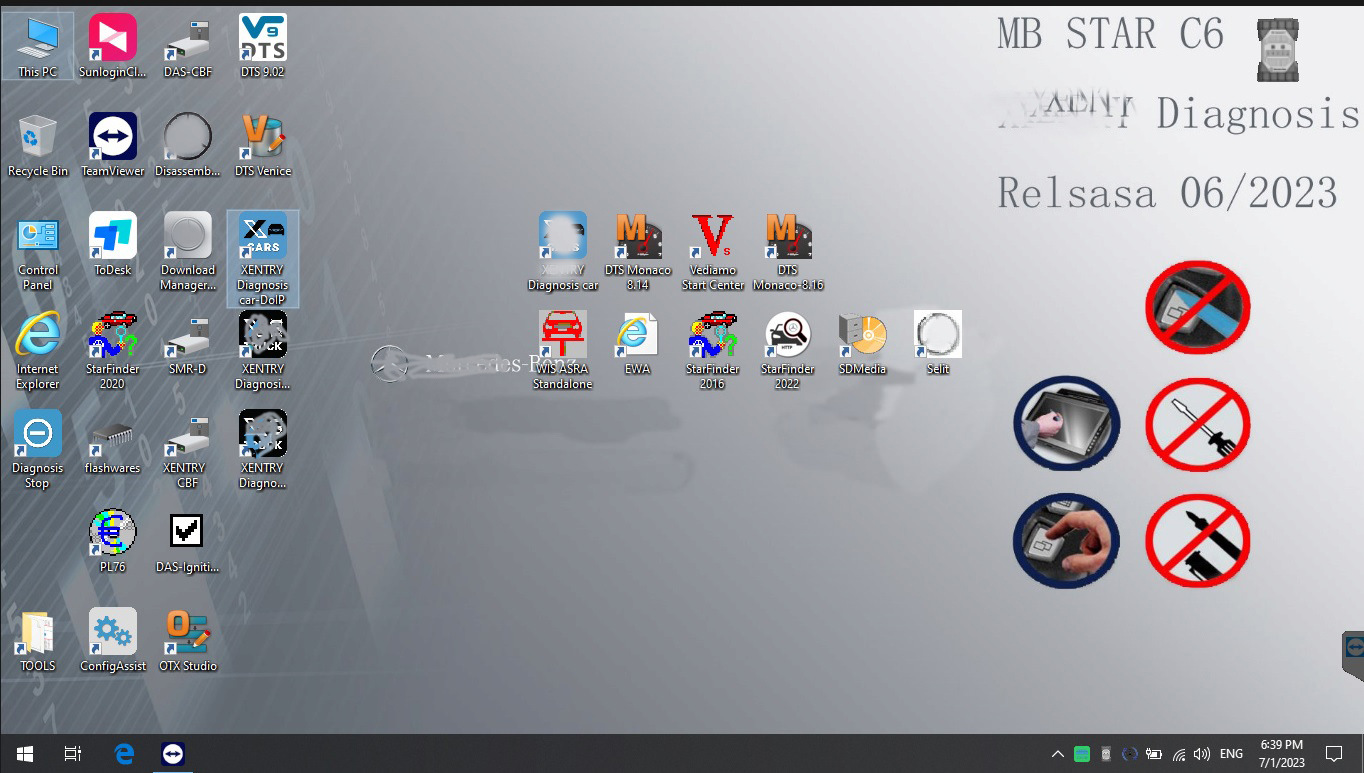Launch XENTRY CBF shortcut
Screen dimensions: 1364x773
click(187, 450)
